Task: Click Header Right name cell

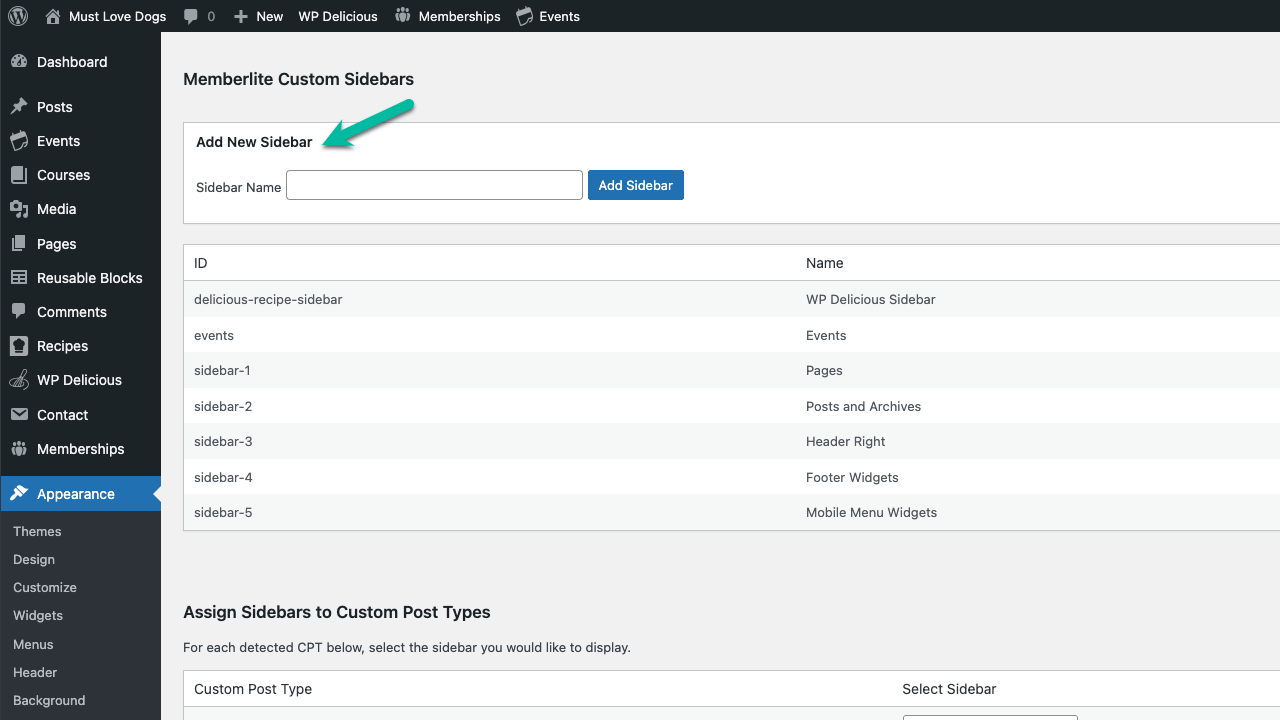Action: [x=846, y=441]
